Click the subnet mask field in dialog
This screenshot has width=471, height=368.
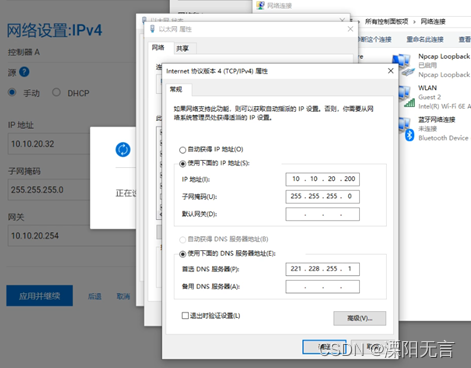click(x=322, y=197)
